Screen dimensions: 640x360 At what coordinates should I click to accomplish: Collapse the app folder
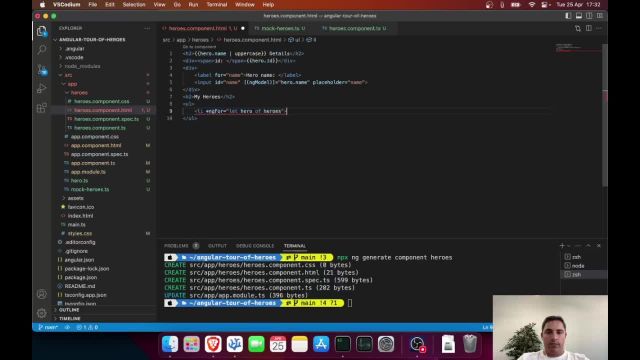pos(72,84)
